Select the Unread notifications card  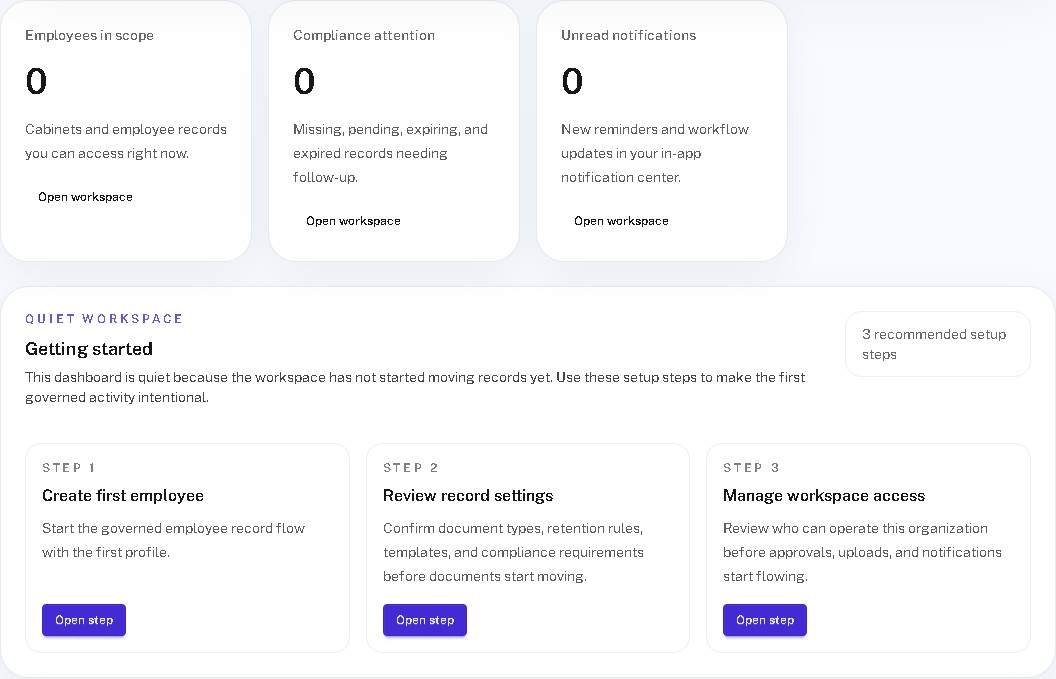click(x=662, y=131)
